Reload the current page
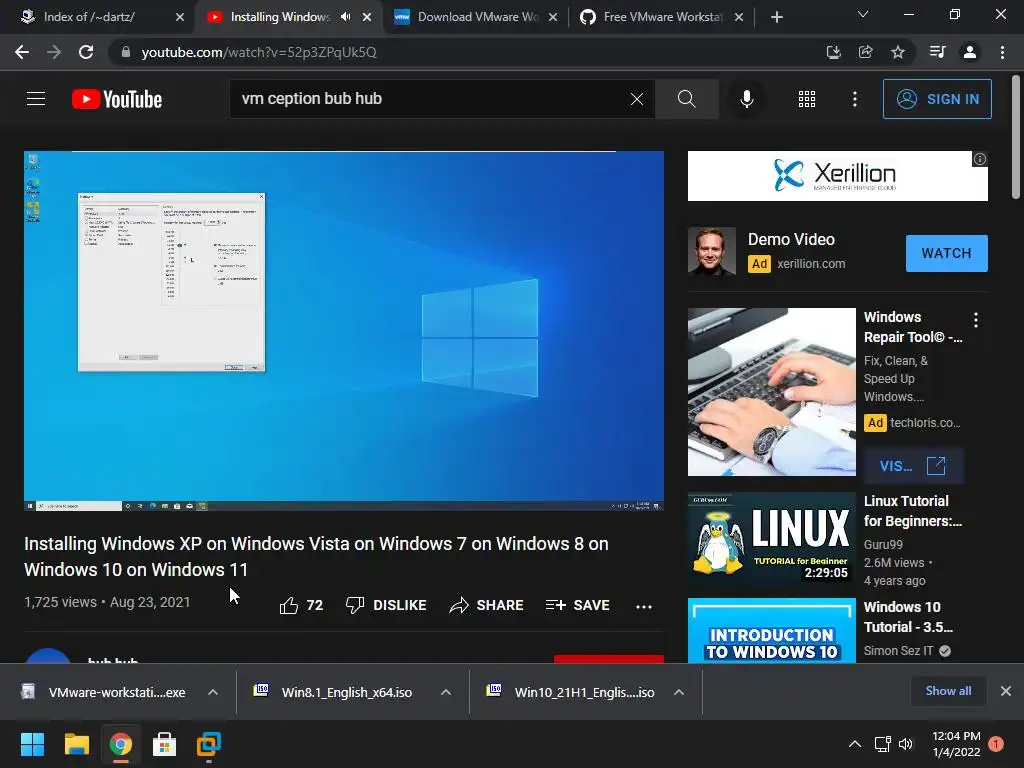 (x=86, y=52)
